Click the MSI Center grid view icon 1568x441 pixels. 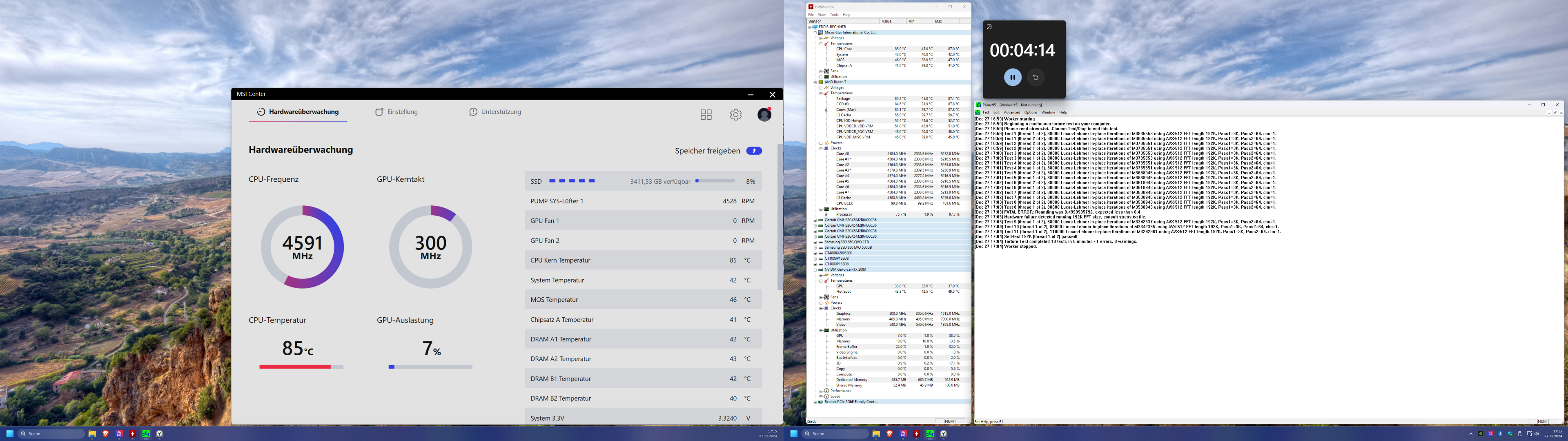tap(706, 114)
